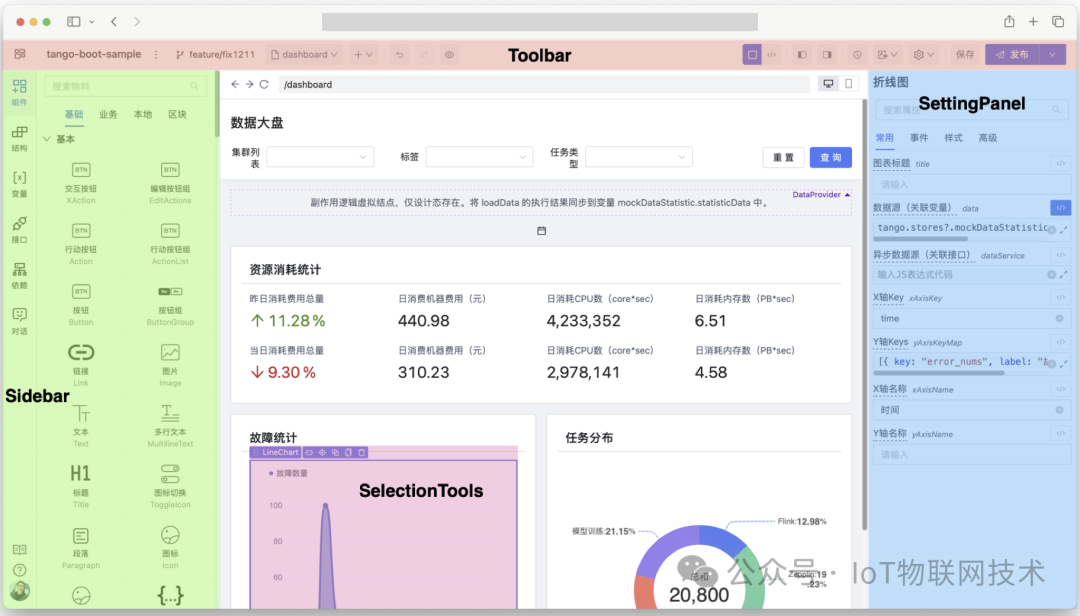Open the settings gear dropdown
Image resolution: width=1080 pixels, height=616 pixels.
(923, 54)
